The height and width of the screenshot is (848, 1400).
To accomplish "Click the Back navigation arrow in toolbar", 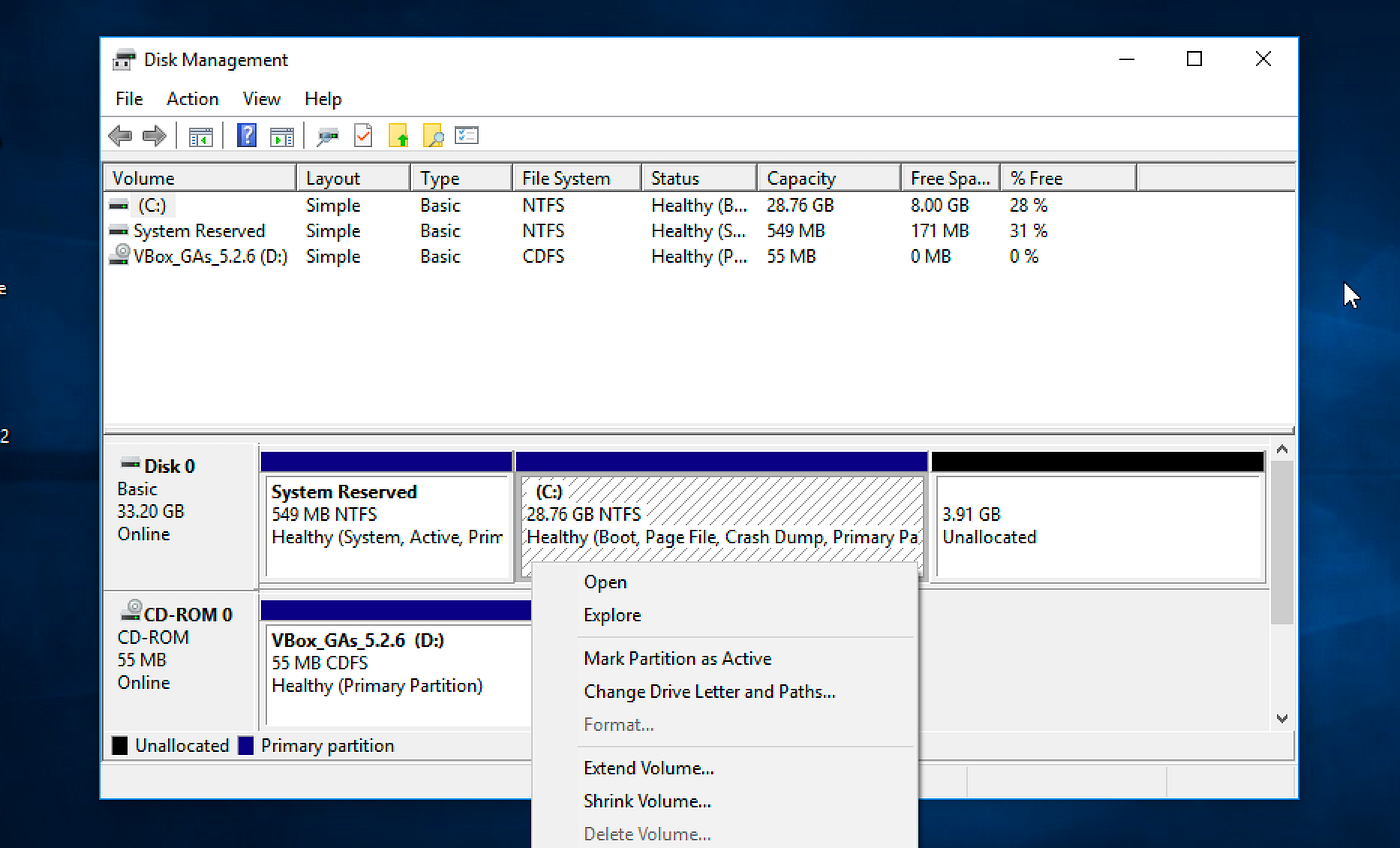I will pyautogui.click(x=119, y=135).
